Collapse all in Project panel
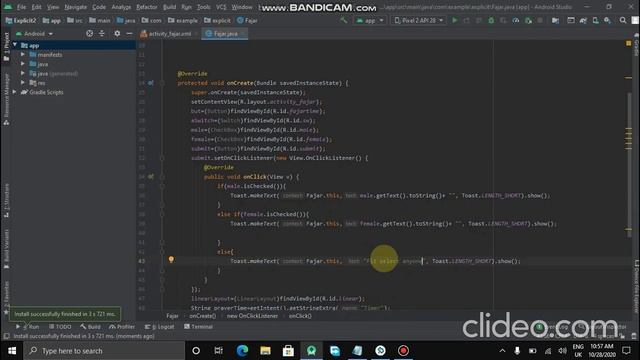The image size is (640, 360). point(102,33)
